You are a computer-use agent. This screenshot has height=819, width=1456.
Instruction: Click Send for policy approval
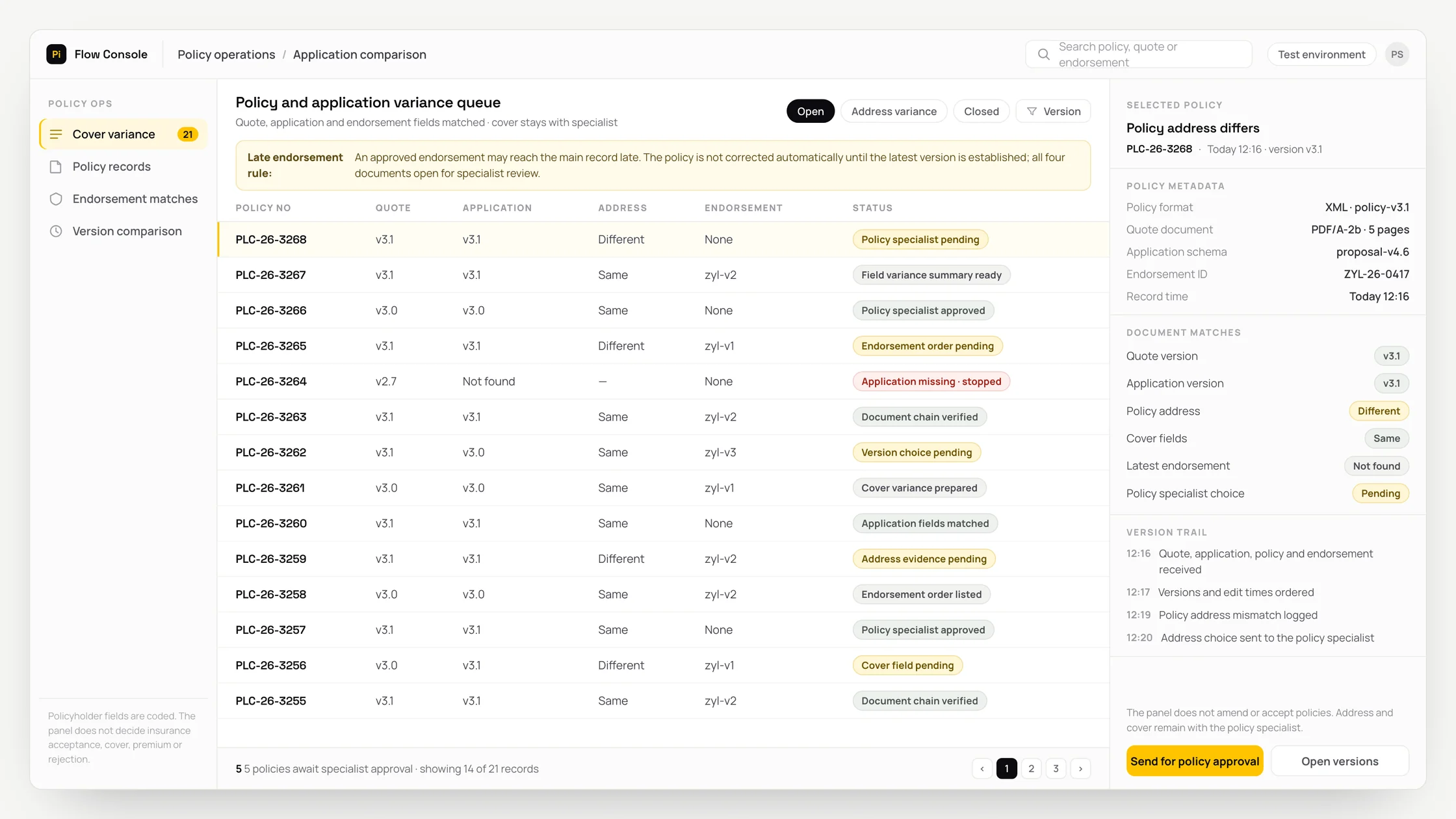click(1195, 761)
